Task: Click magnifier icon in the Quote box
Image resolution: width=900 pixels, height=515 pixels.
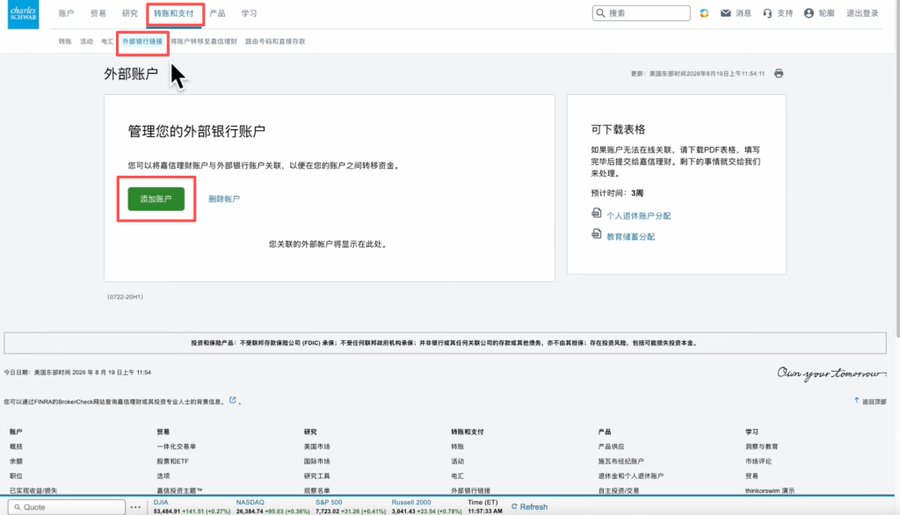Action: click(x=17, y=507)
